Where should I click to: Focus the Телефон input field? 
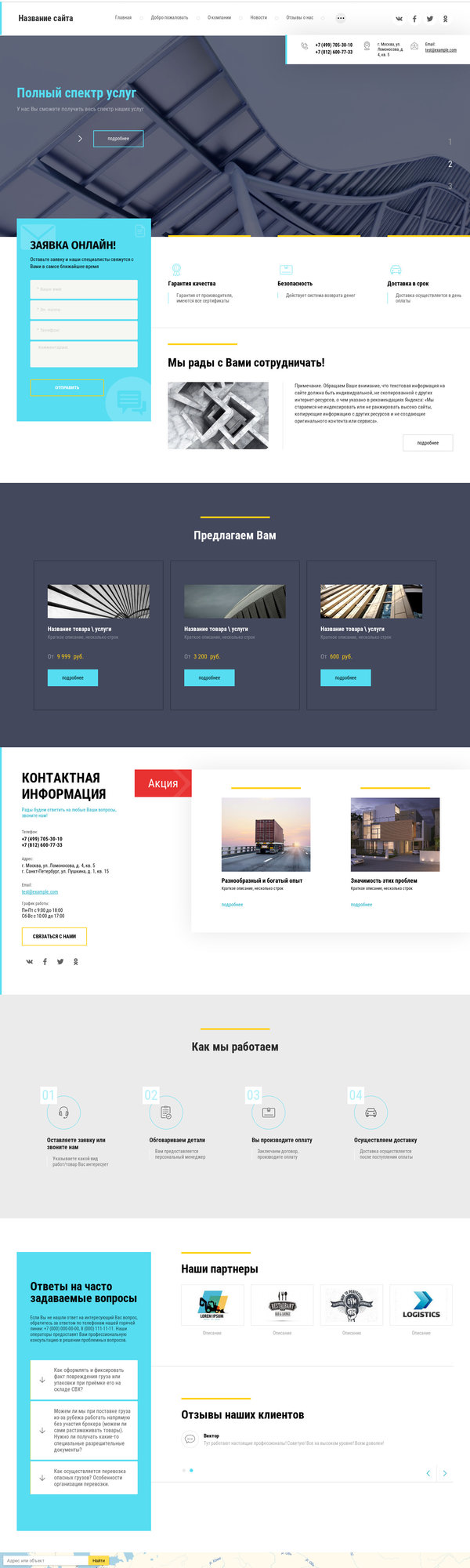click(84, 330)
